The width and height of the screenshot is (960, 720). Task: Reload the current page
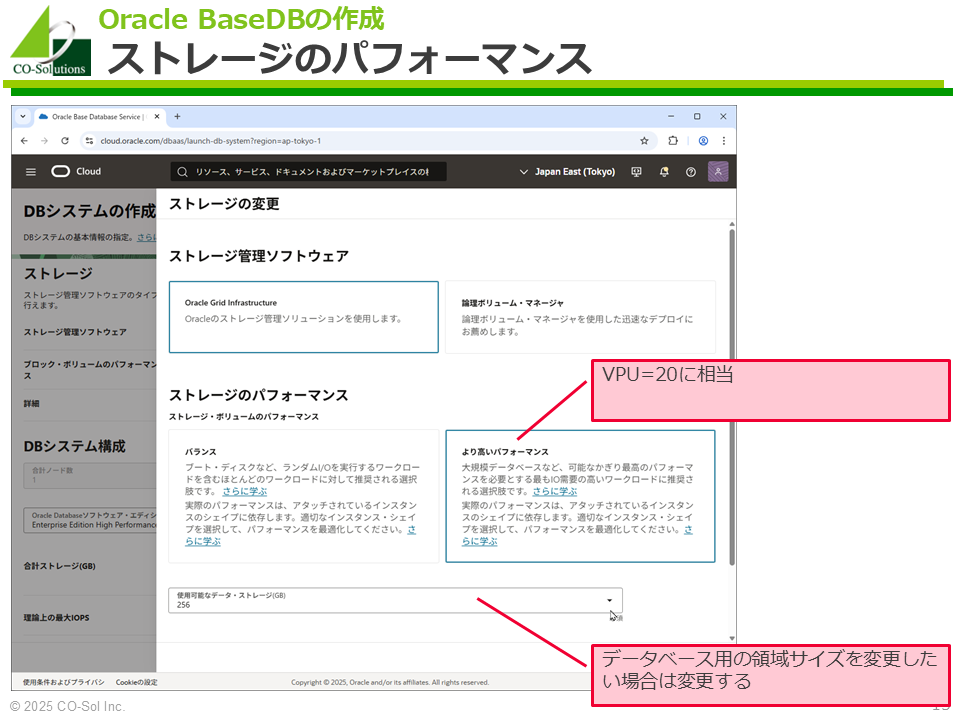(x=65, y=141)
